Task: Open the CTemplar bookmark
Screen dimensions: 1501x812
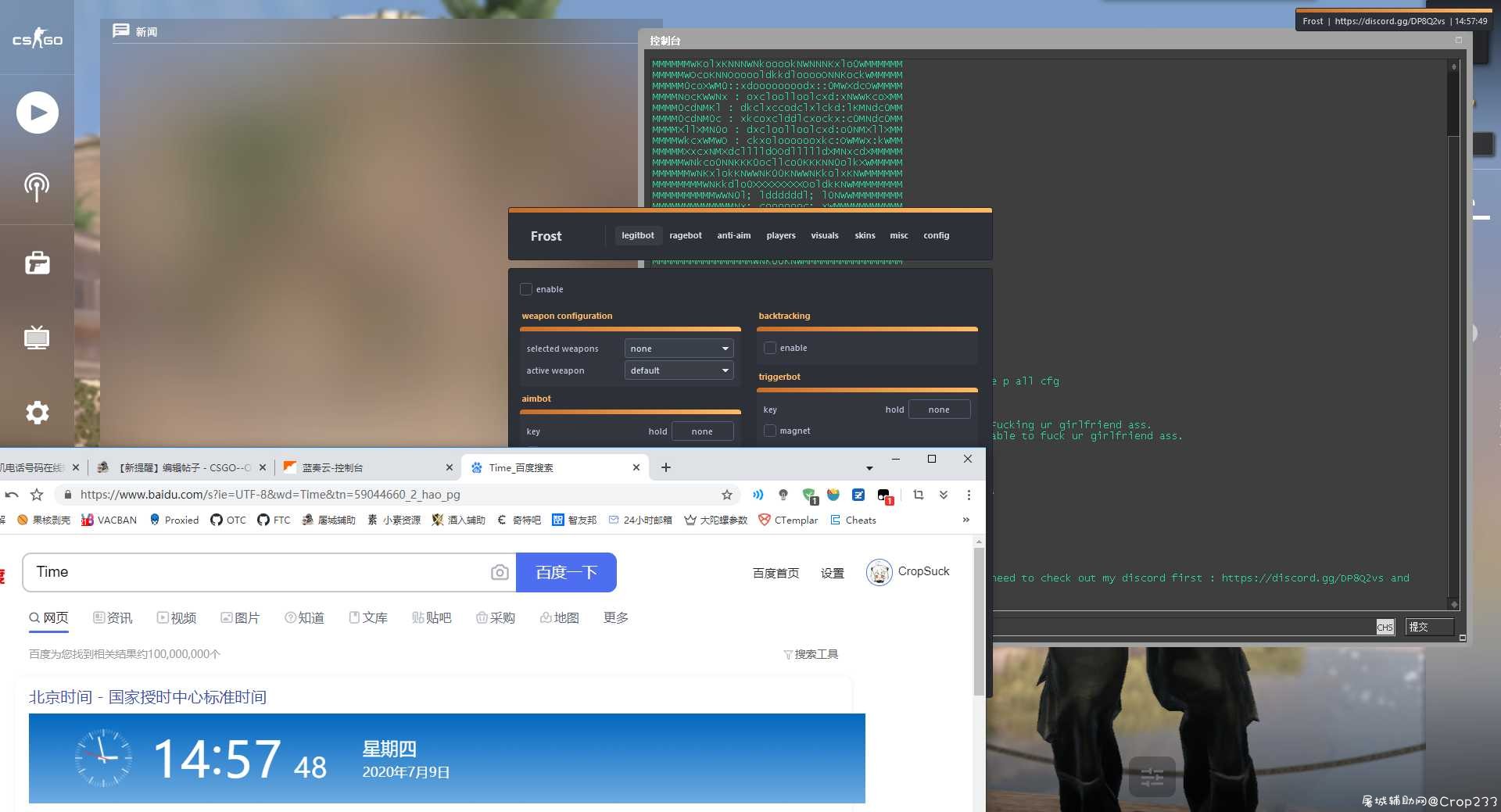Action: (x=788, y=520)
